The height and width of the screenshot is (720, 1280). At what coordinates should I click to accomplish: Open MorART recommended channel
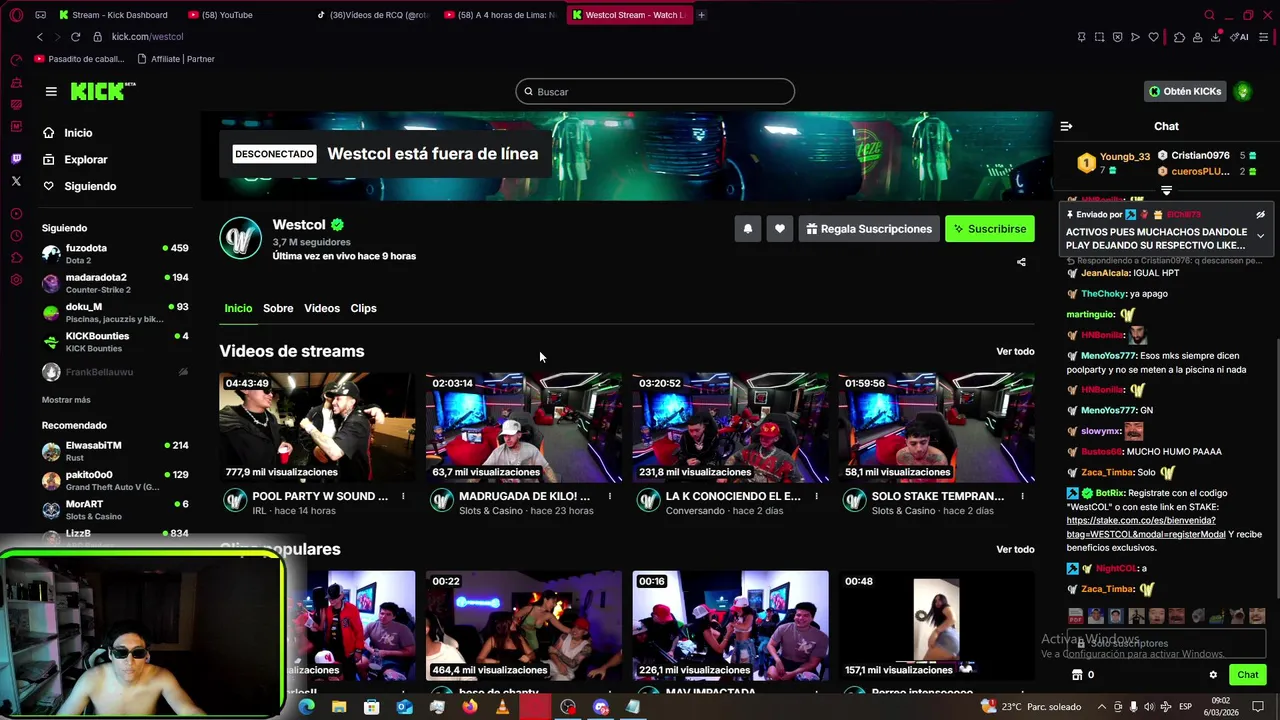coord(115,510)
